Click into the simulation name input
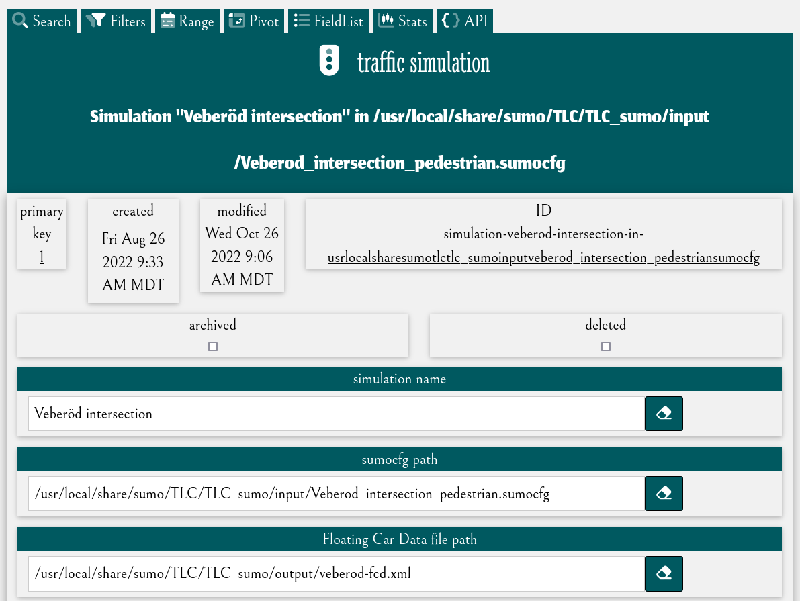Screen dimensions: 800x601 pos(335,413)
